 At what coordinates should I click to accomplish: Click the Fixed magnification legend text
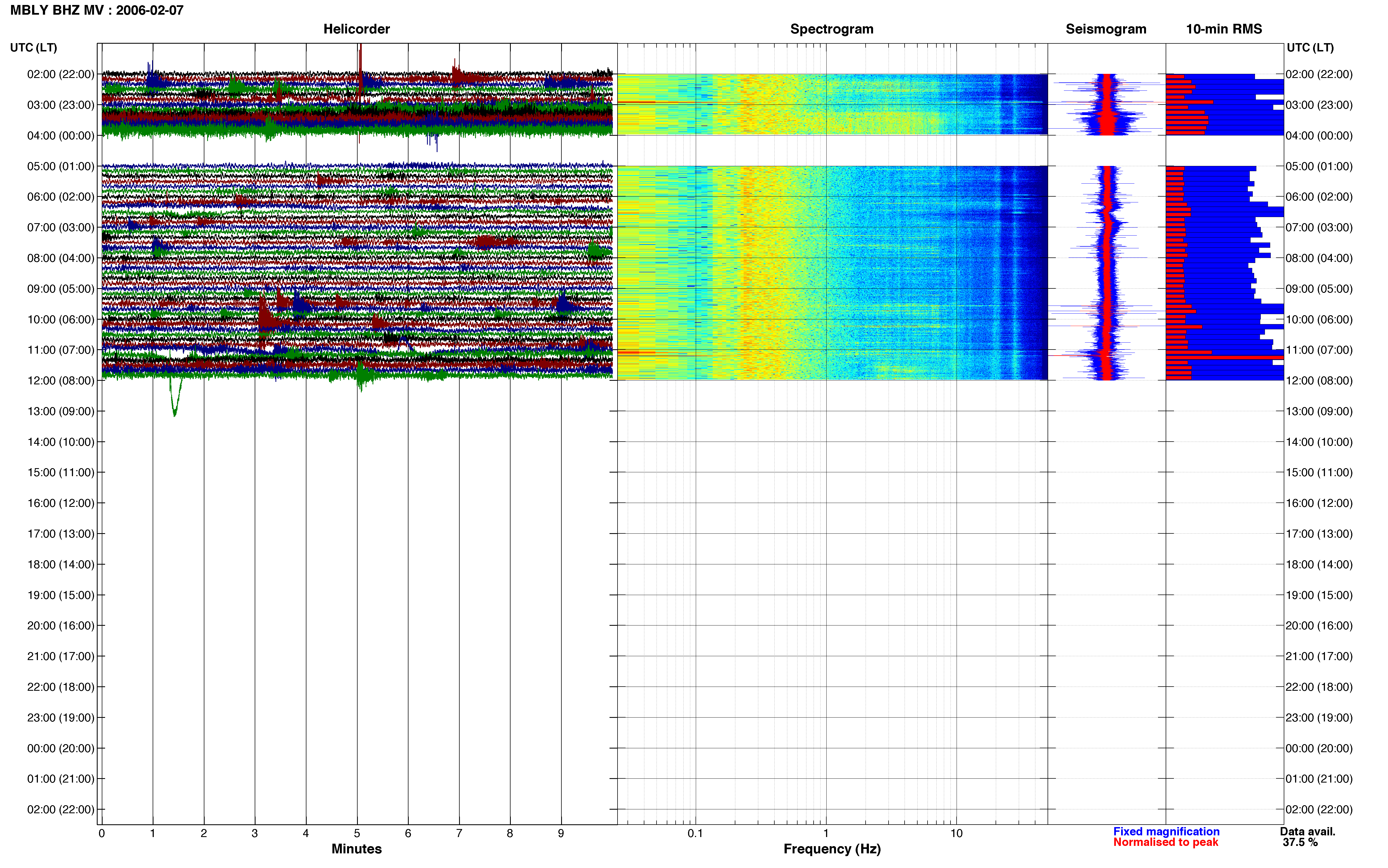(1166, 831)
